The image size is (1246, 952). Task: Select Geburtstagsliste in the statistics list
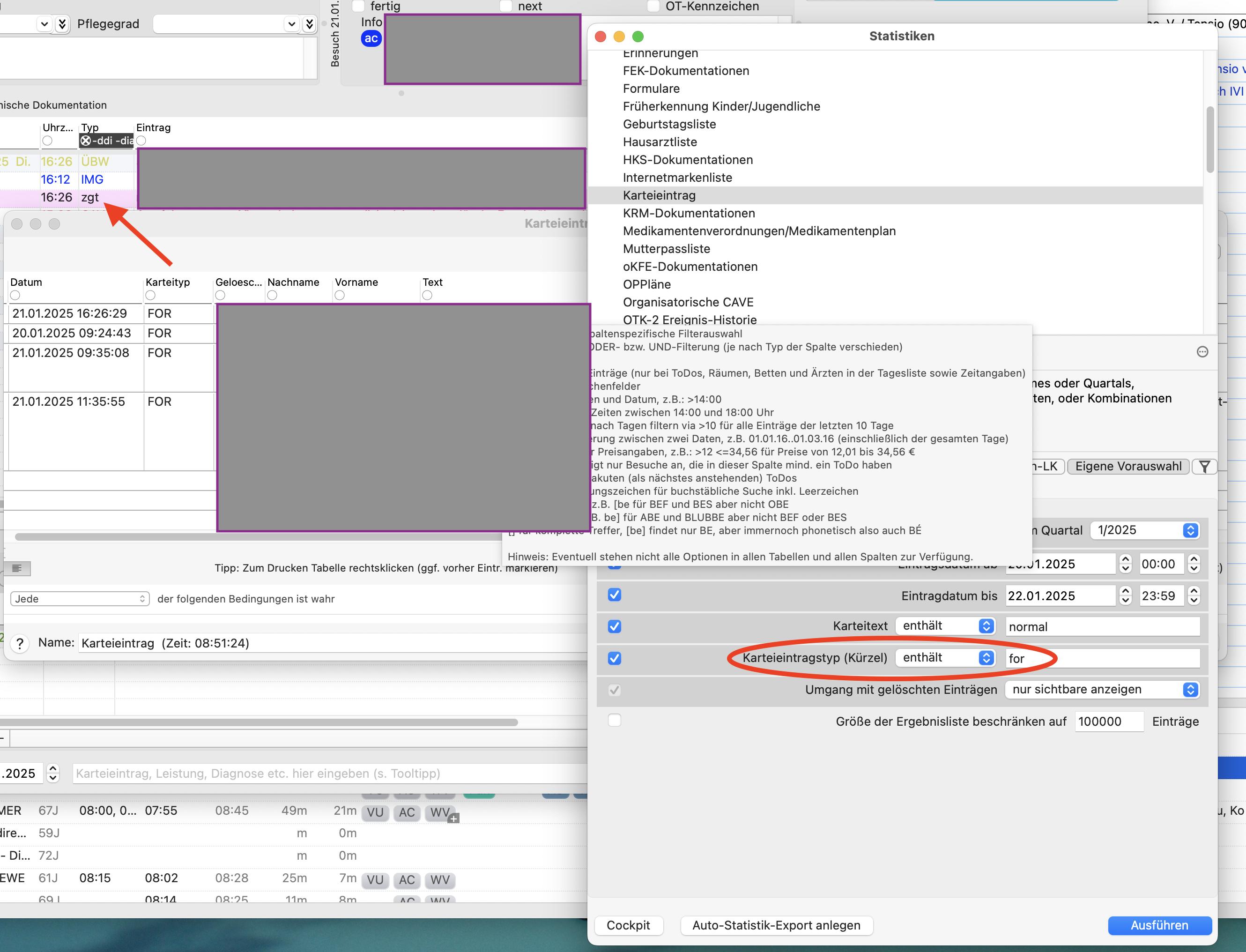click(669, 124)
